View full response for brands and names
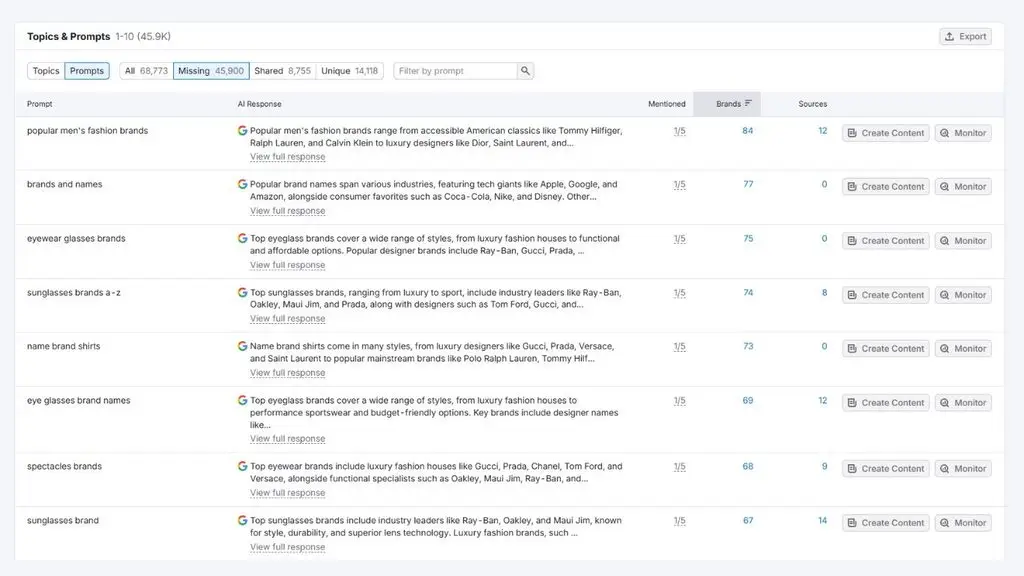This screenshot has height=576, width=1024. pos(287,211)
